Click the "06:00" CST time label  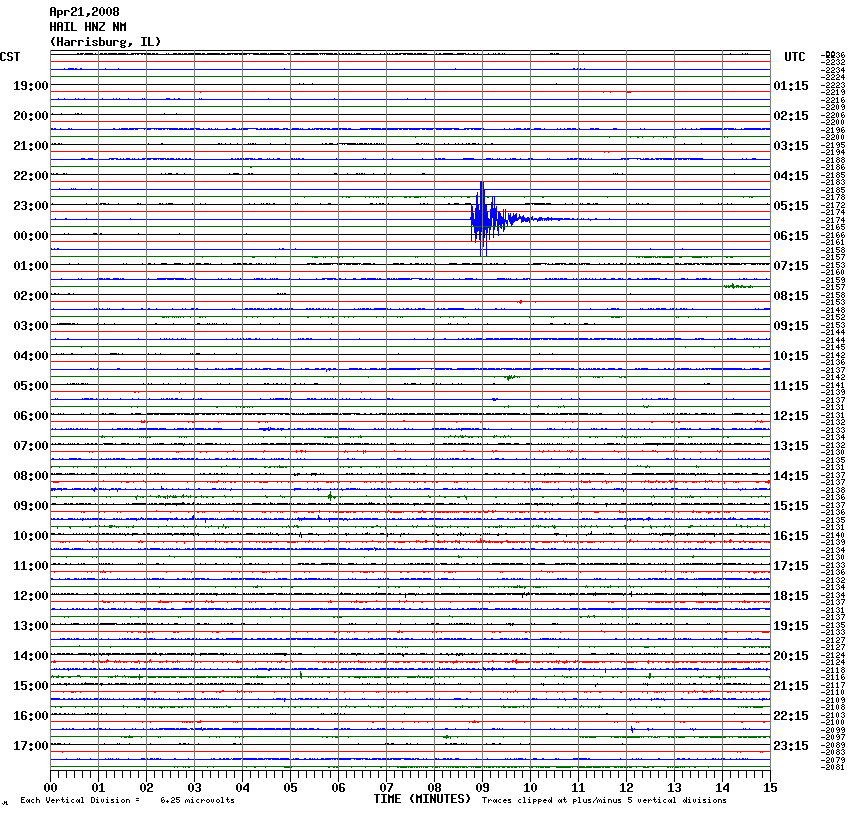pyautogui.click(x=31, y=416)
